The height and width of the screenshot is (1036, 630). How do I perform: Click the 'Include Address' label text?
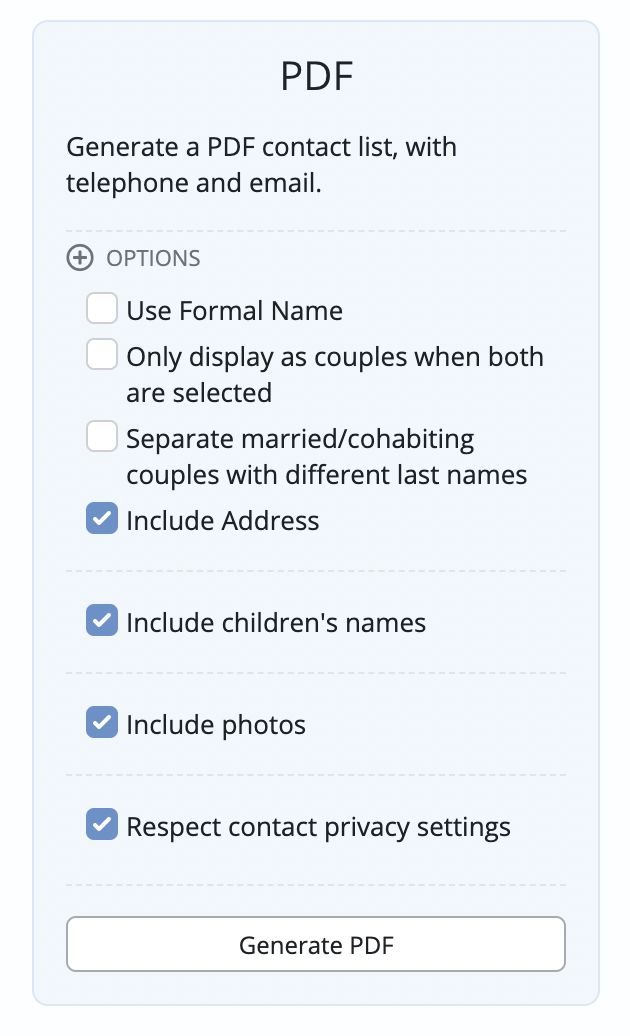222,521
